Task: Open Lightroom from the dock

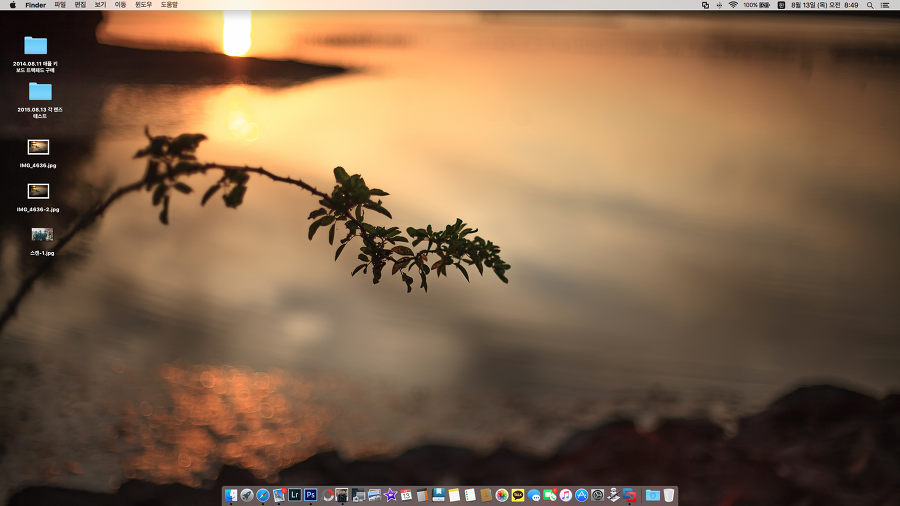Action: tap(295, 495)
